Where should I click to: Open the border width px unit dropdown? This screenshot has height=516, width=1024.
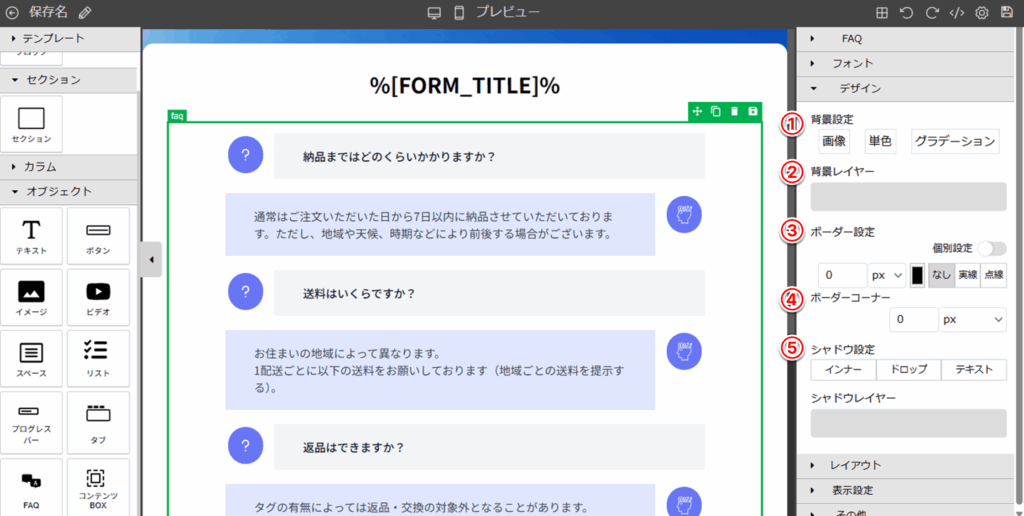[x=887, y=275]
